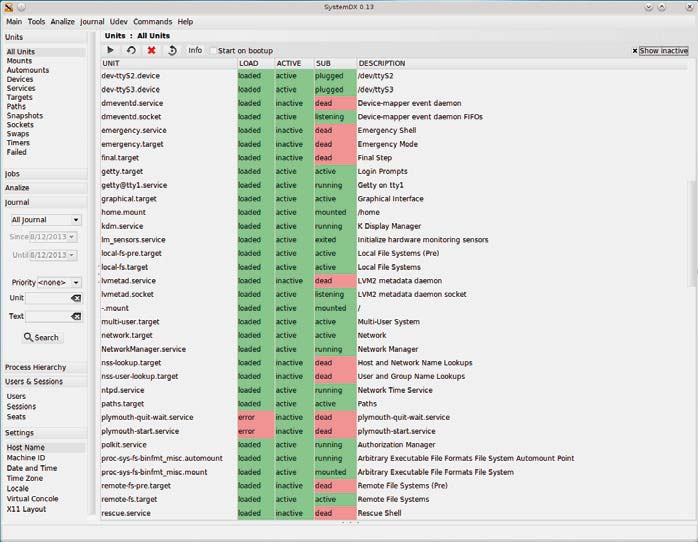This screenshot has width=698, height=542.
Task: Select the kdm.service row
Action: pos(394,226)
